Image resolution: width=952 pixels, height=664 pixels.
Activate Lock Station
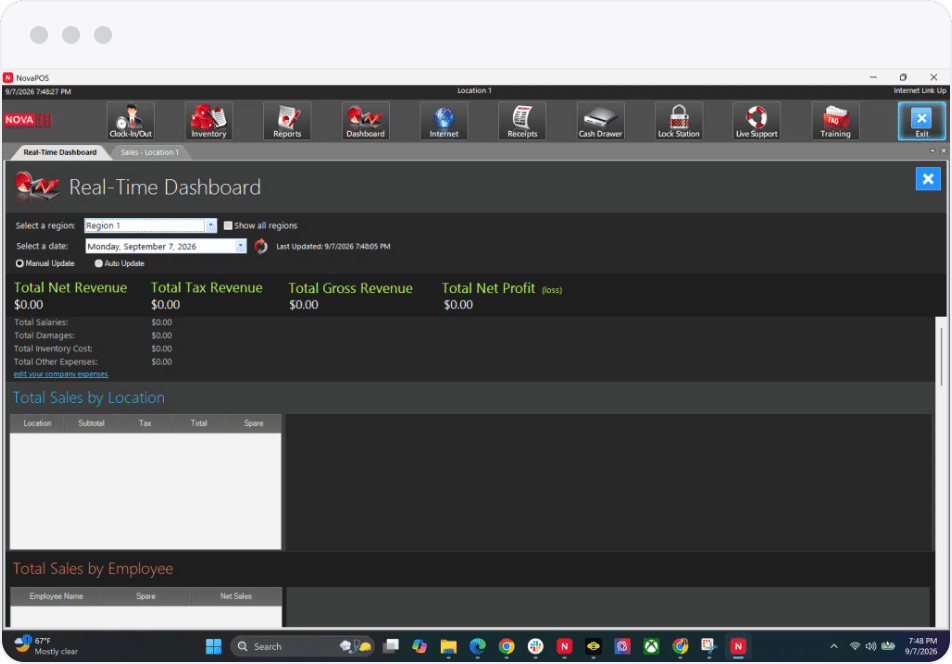(x=679, y=121)
